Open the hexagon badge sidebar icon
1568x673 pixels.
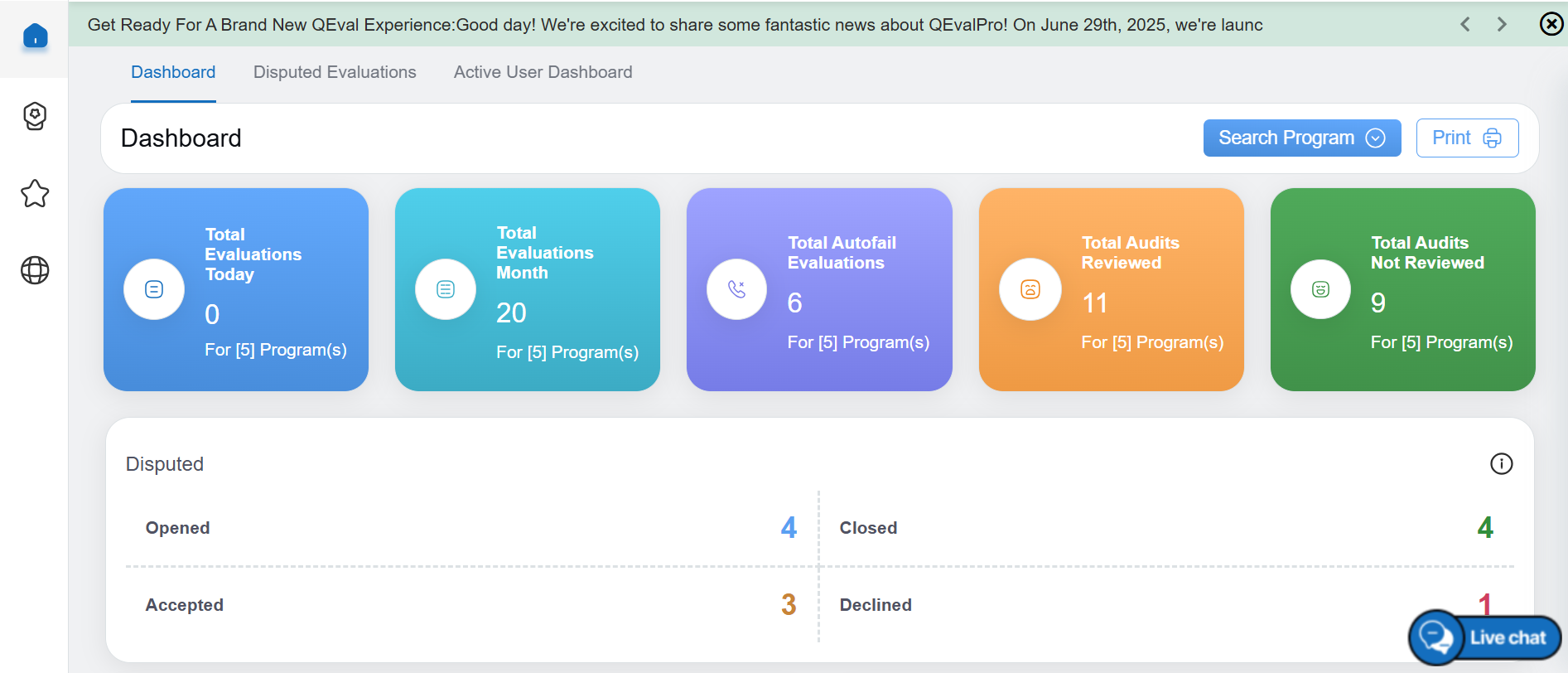click(x=35, y=116)
